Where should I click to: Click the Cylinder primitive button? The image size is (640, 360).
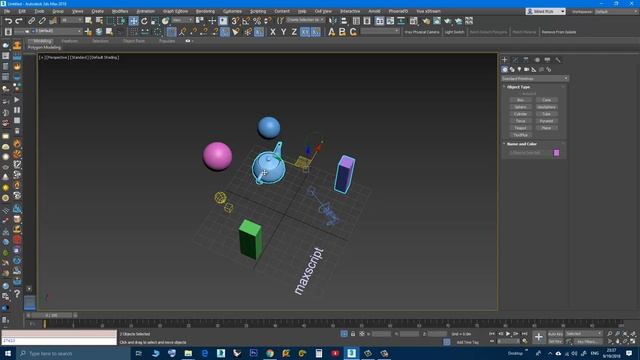coord(520,114)
